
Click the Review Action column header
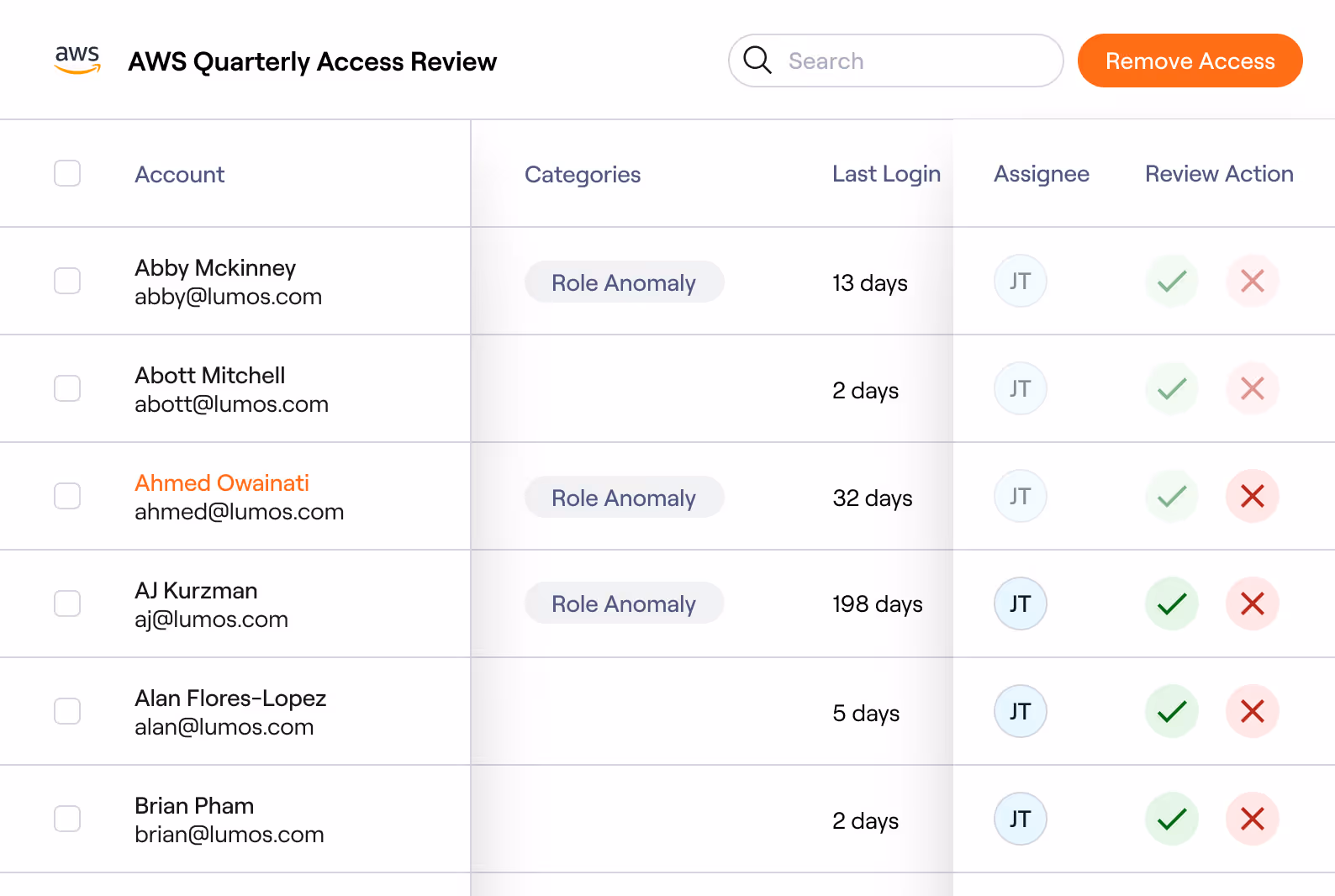coord(1219,174)
